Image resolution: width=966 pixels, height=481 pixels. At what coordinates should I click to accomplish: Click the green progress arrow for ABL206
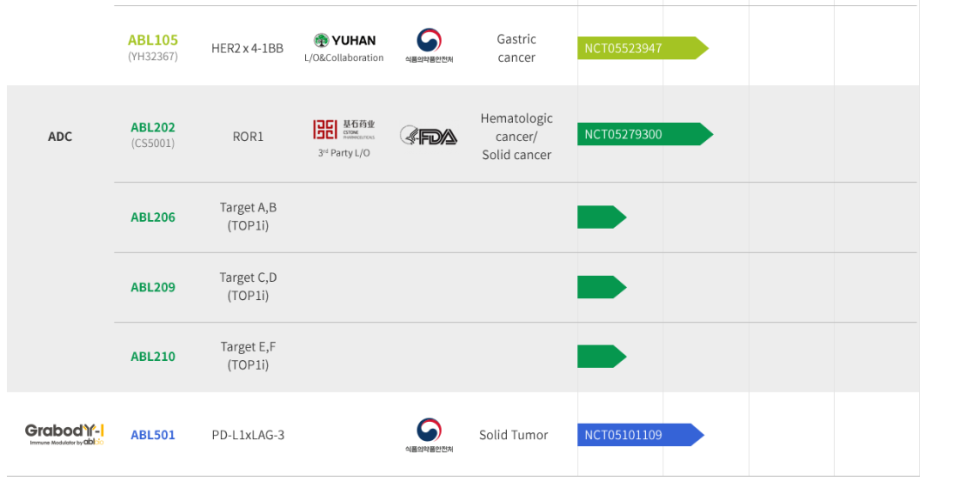(601, 217)
